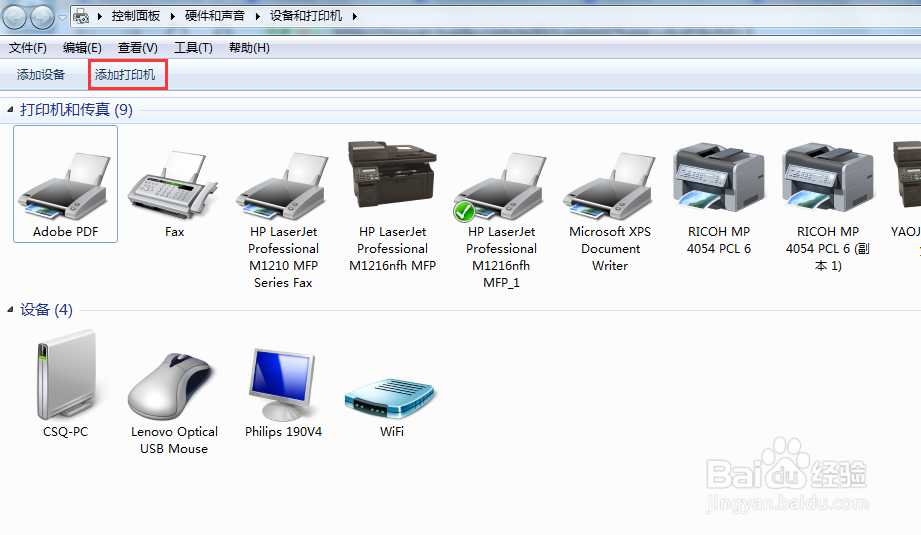Click the devices icon in address bar
The image size is (921, 535).
(82, 16)
